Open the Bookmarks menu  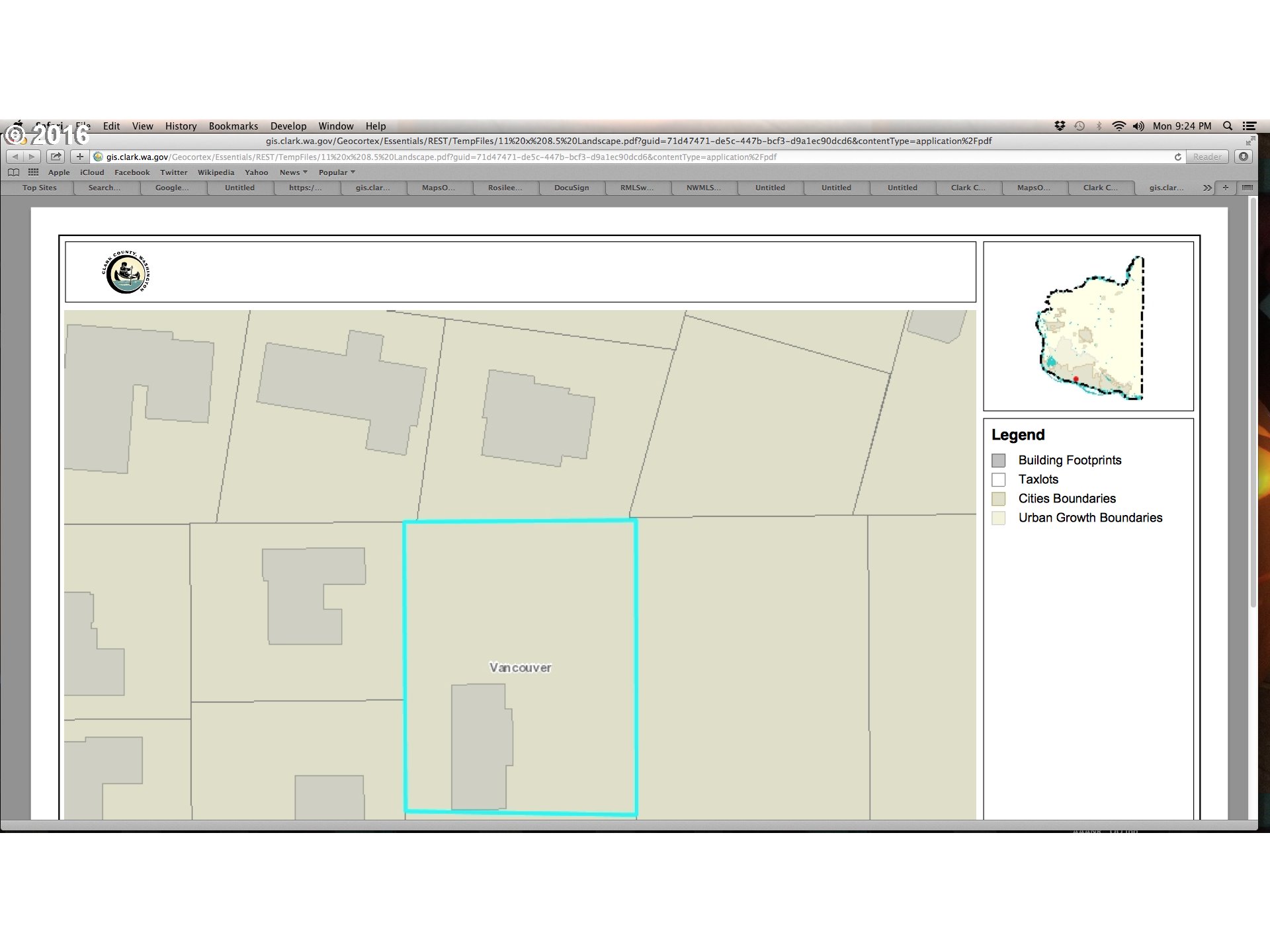pos(233,126)
